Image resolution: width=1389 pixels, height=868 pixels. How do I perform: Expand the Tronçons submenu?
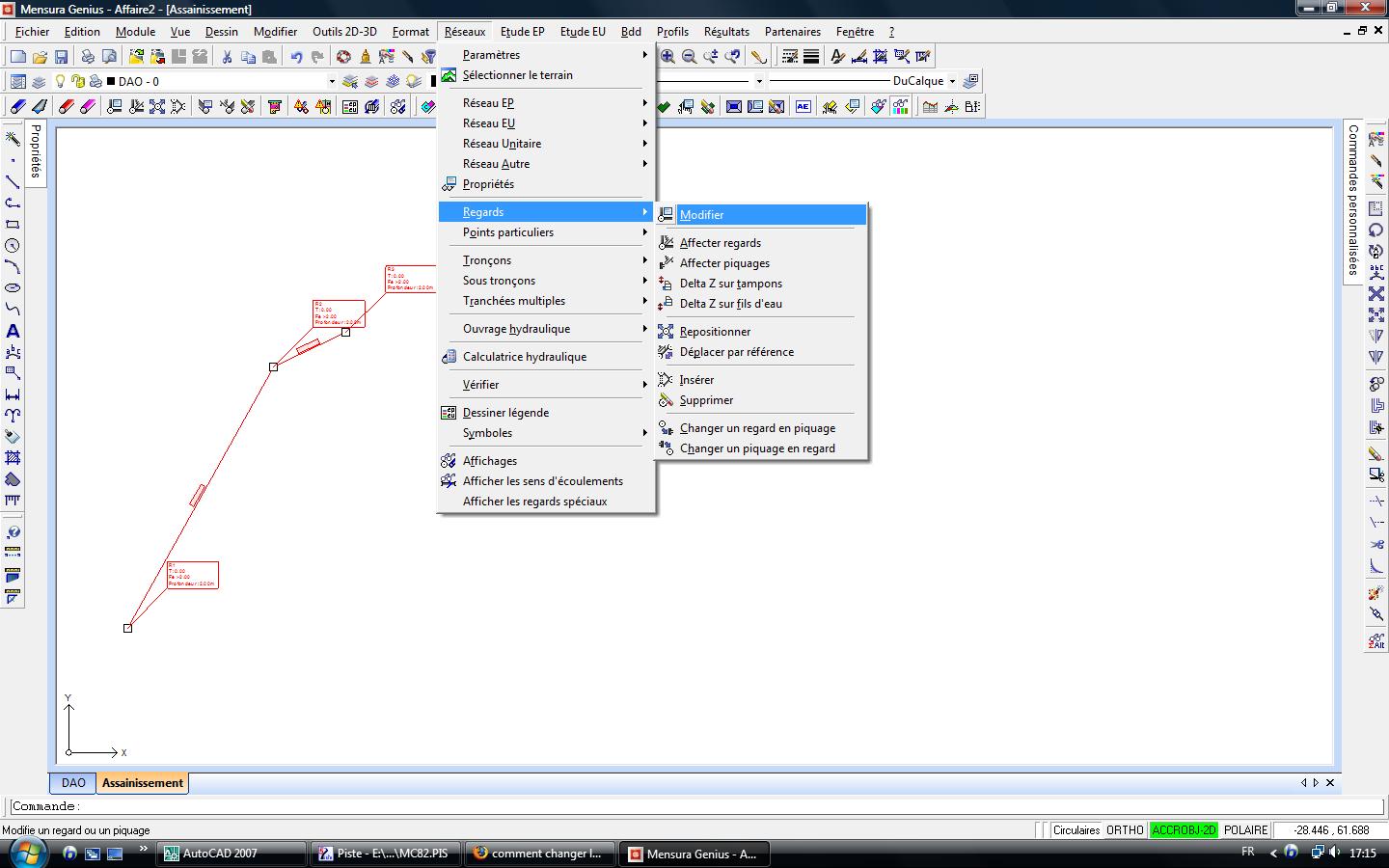tap(547, 260)
